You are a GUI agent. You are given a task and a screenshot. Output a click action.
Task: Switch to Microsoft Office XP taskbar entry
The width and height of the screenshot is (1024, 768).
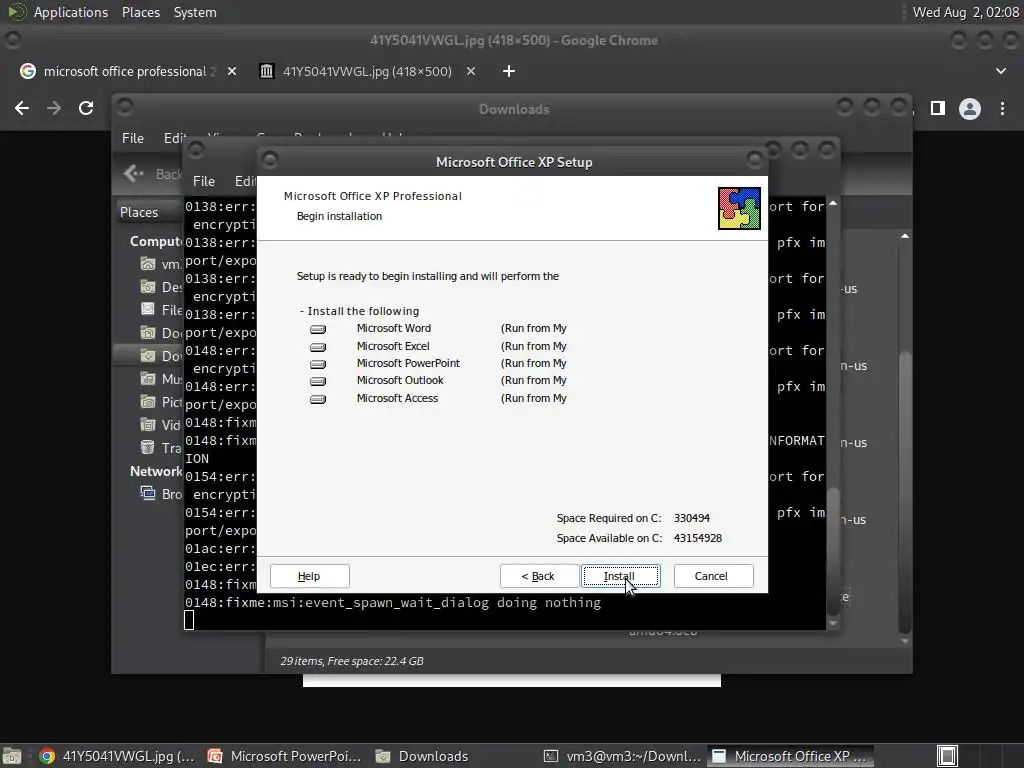(x=790, y=756)
